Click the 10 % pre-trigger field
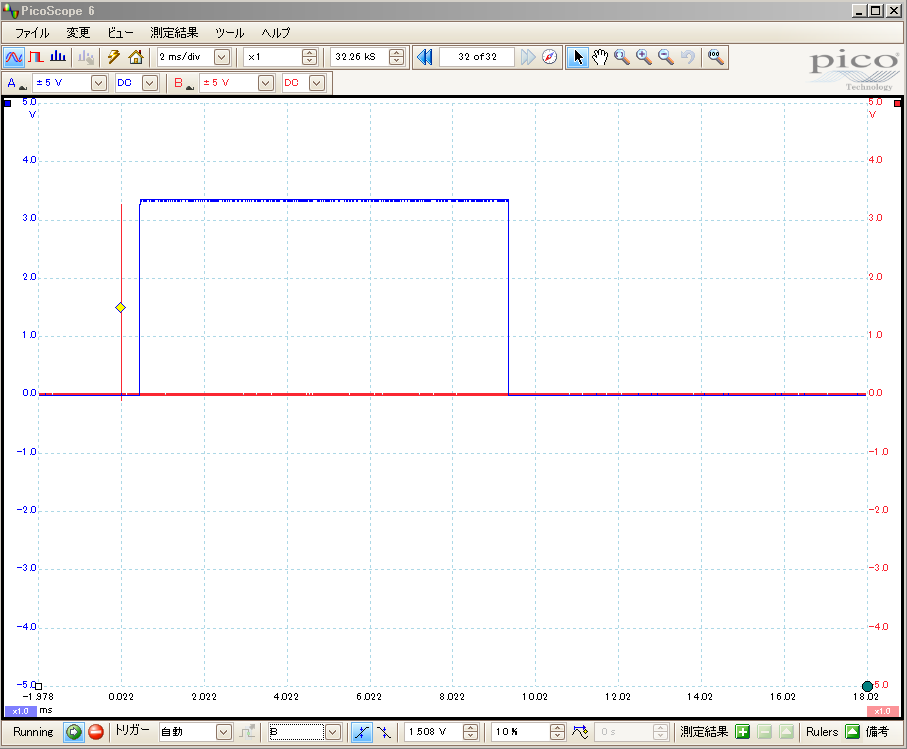This screenshot has height=749, width=907. click(x=520, y=732)
